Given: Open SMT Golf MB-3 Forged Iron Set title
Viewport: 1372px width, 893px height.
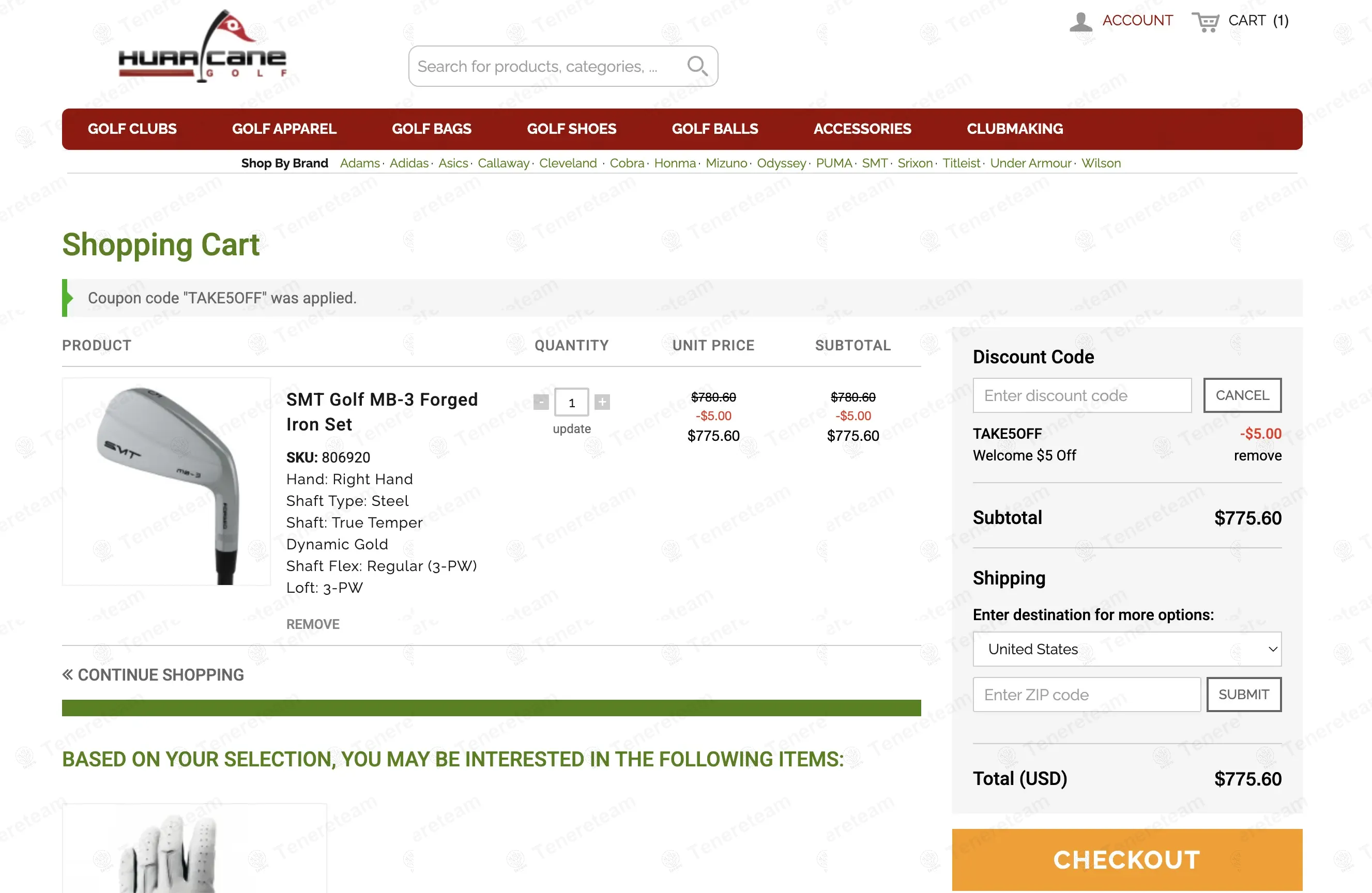Looking at the screenshot, I should [382, 411].
